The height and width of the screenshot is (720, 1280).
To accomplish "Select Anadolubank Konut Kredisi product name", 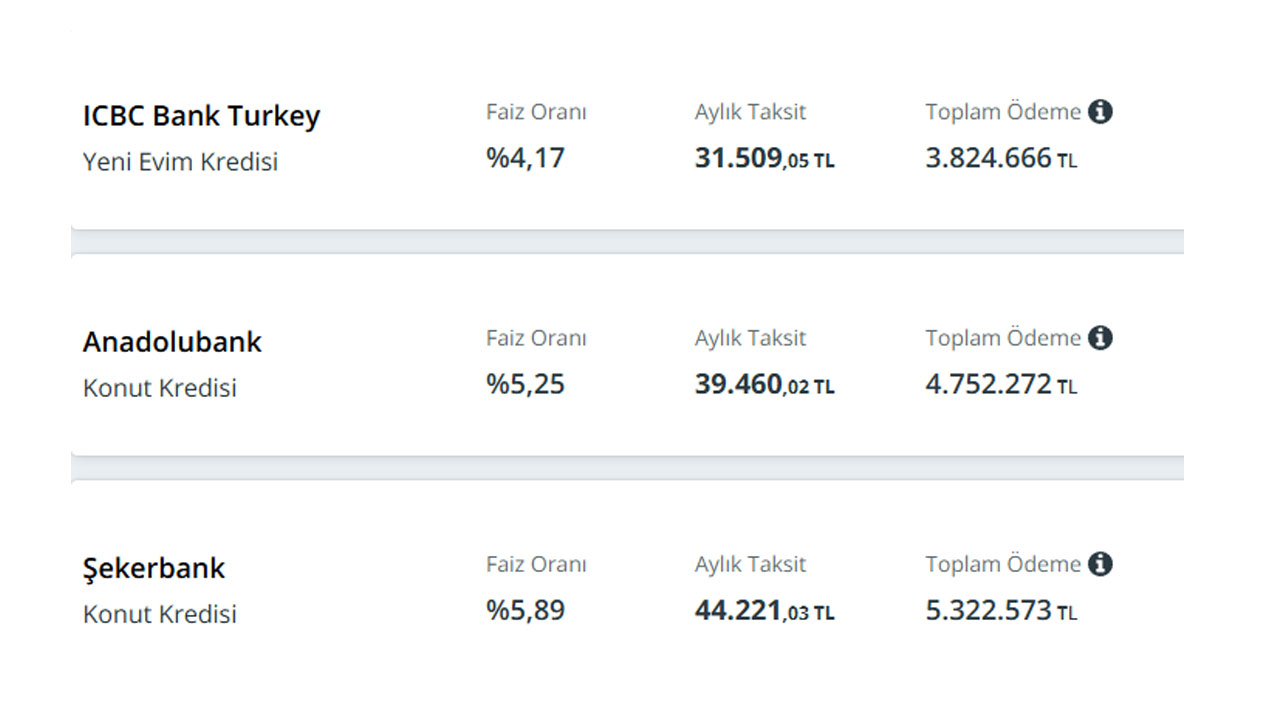I will coord(160,388).
